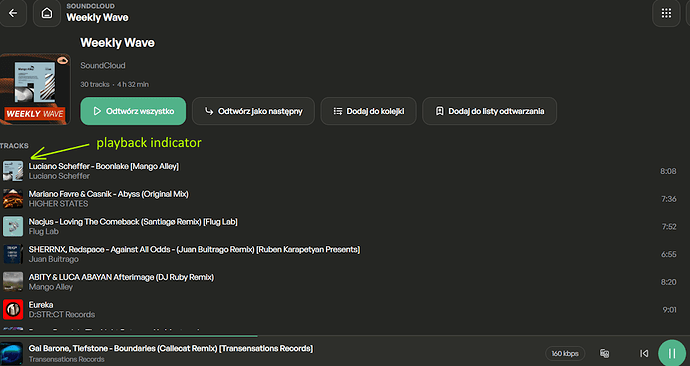Play Mariano Favre & Casnik - Abyss
Image resolution: width=690 pixels, height=366 pixels.
pyautogui.click(x=338, y=198)
